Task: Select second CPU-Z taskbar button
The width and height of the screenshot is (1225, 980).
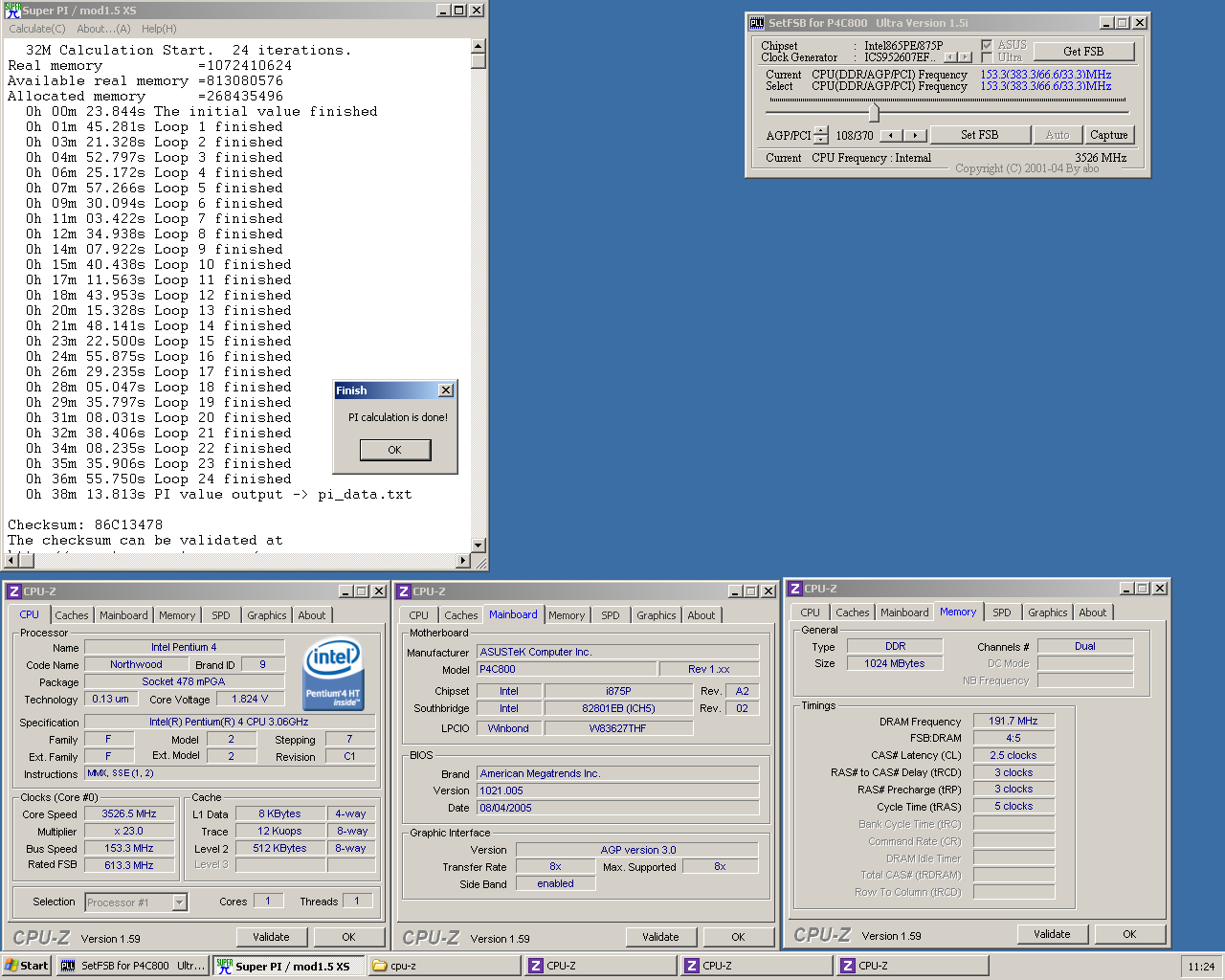Action: pos(755,966)
